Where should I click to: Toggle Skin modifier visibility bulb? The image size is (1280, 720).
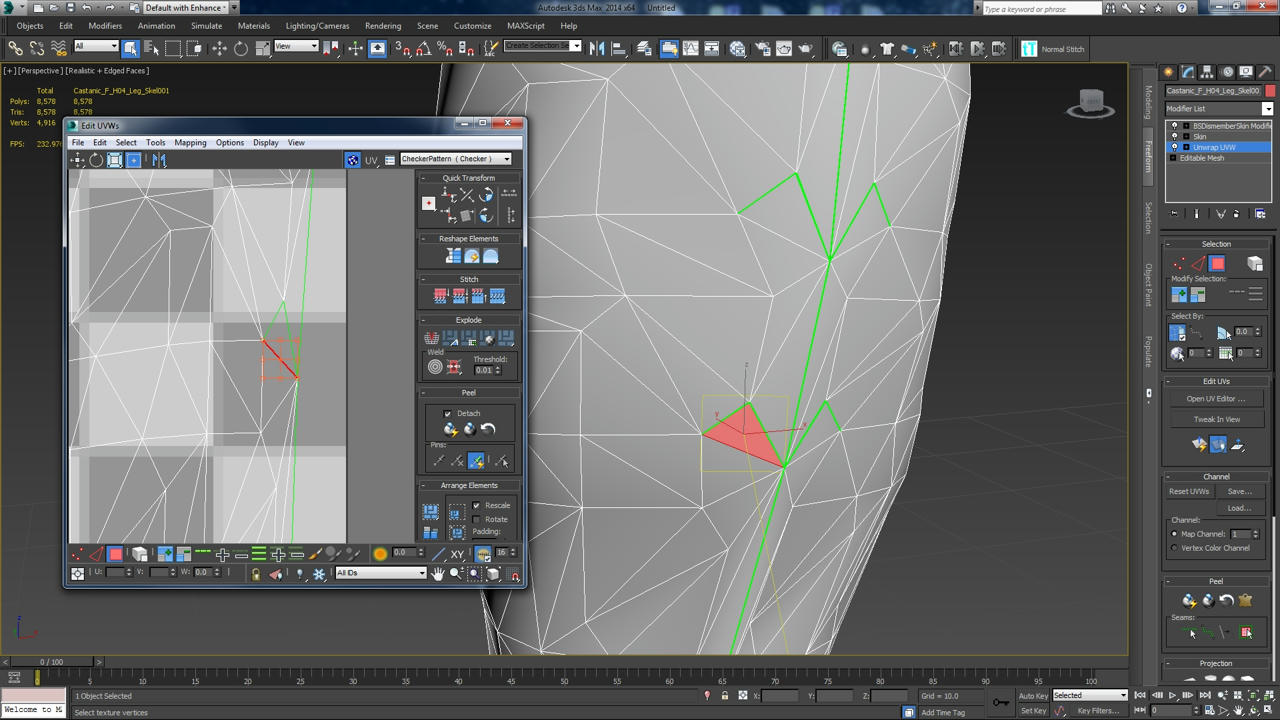pyautogui.click(x=1175, y=136)
